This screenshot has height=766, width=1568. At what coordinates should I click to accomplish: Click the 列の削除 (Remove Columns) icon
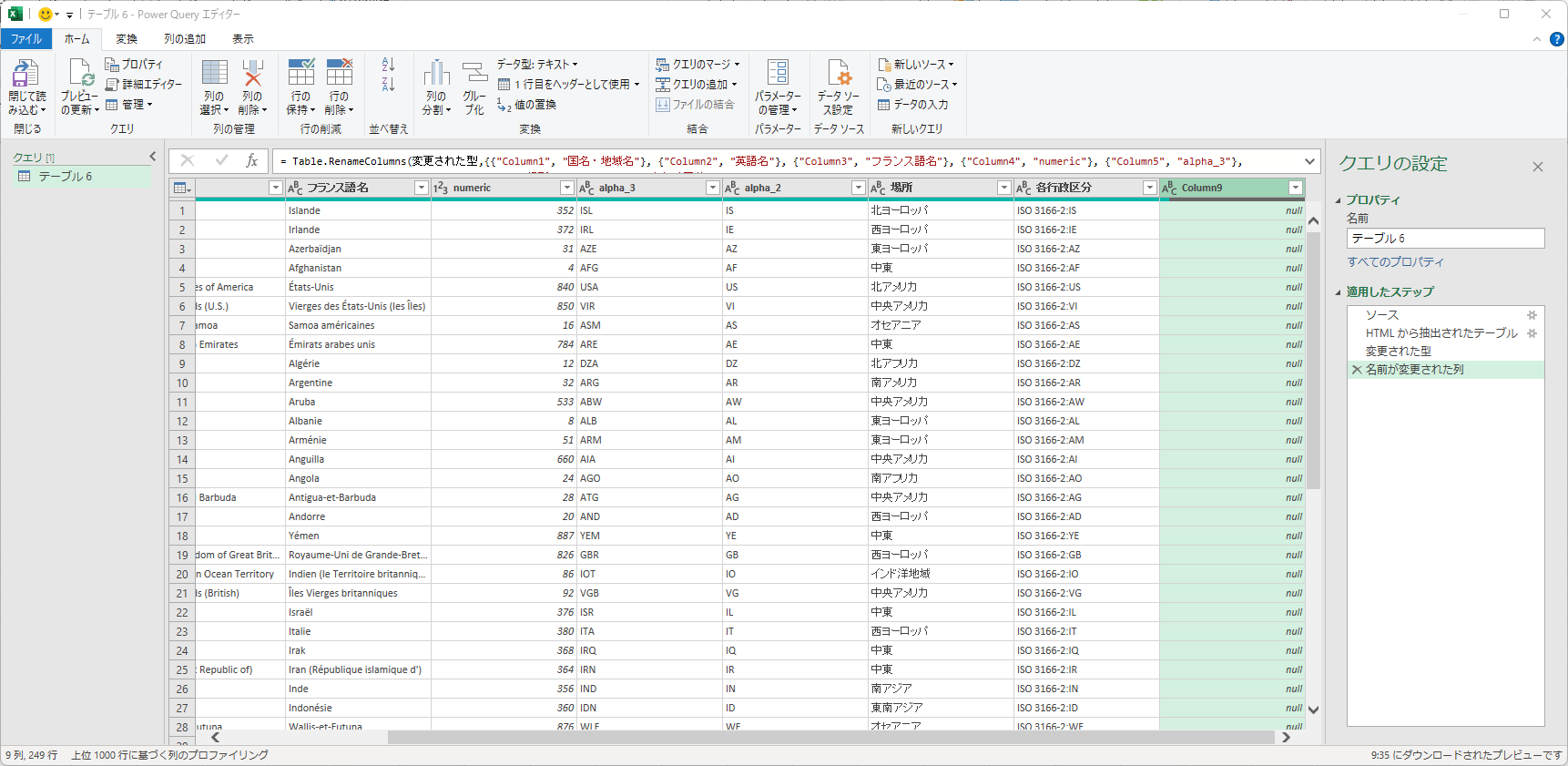[x=252, y=75]
